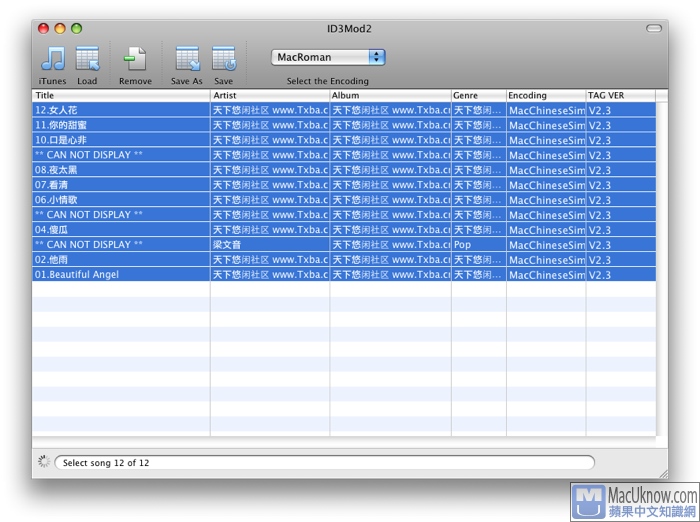Click the status field 'Select song 12 of 12'
700x522 pixels.
pos(324,463)
